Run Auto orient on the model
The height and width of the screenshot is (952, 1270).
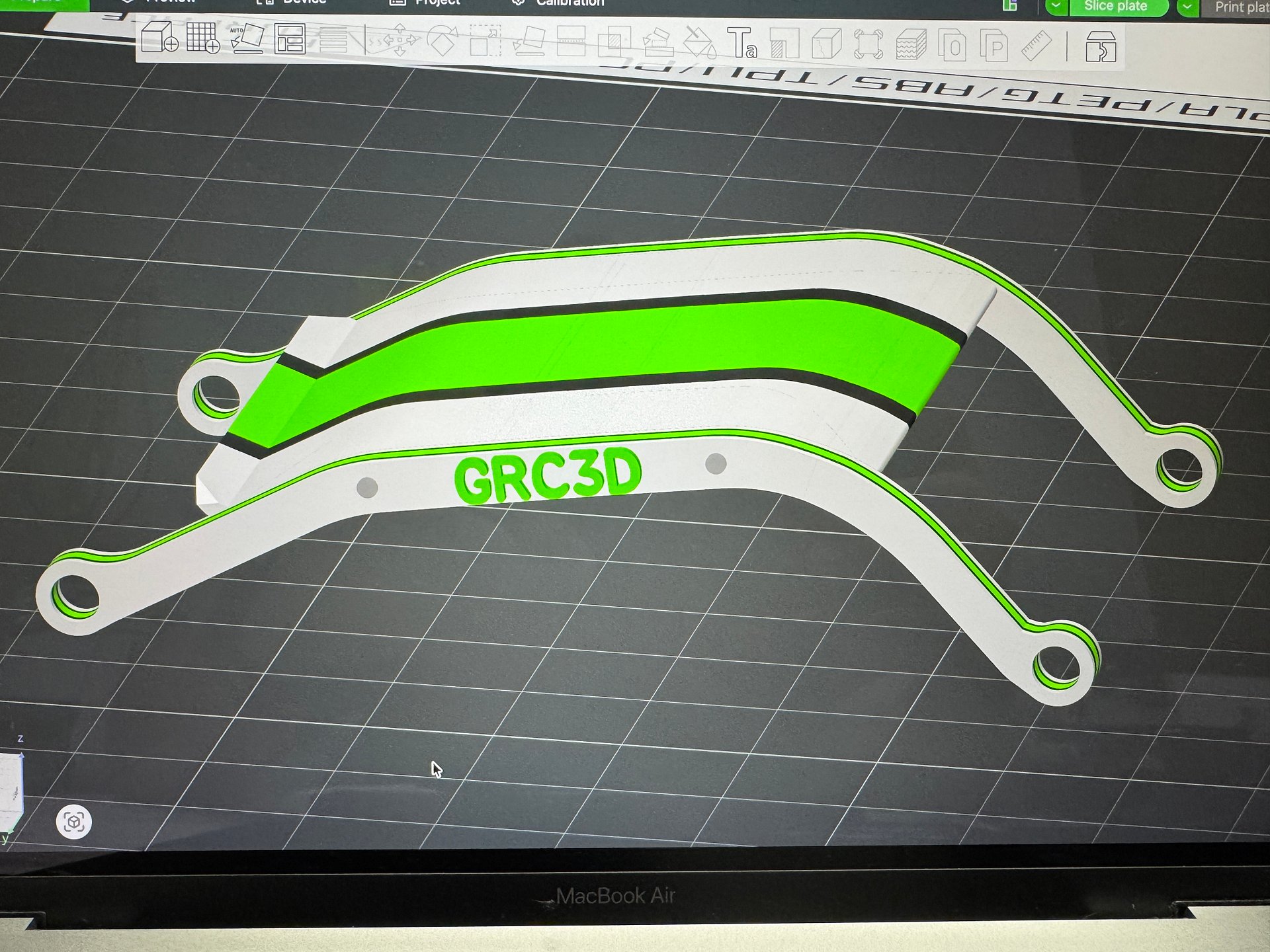coord(247,40)
